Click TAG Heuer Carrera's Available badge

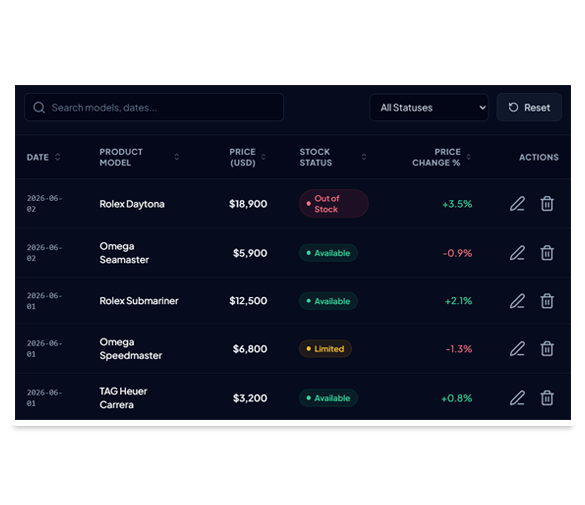[328, 398]
